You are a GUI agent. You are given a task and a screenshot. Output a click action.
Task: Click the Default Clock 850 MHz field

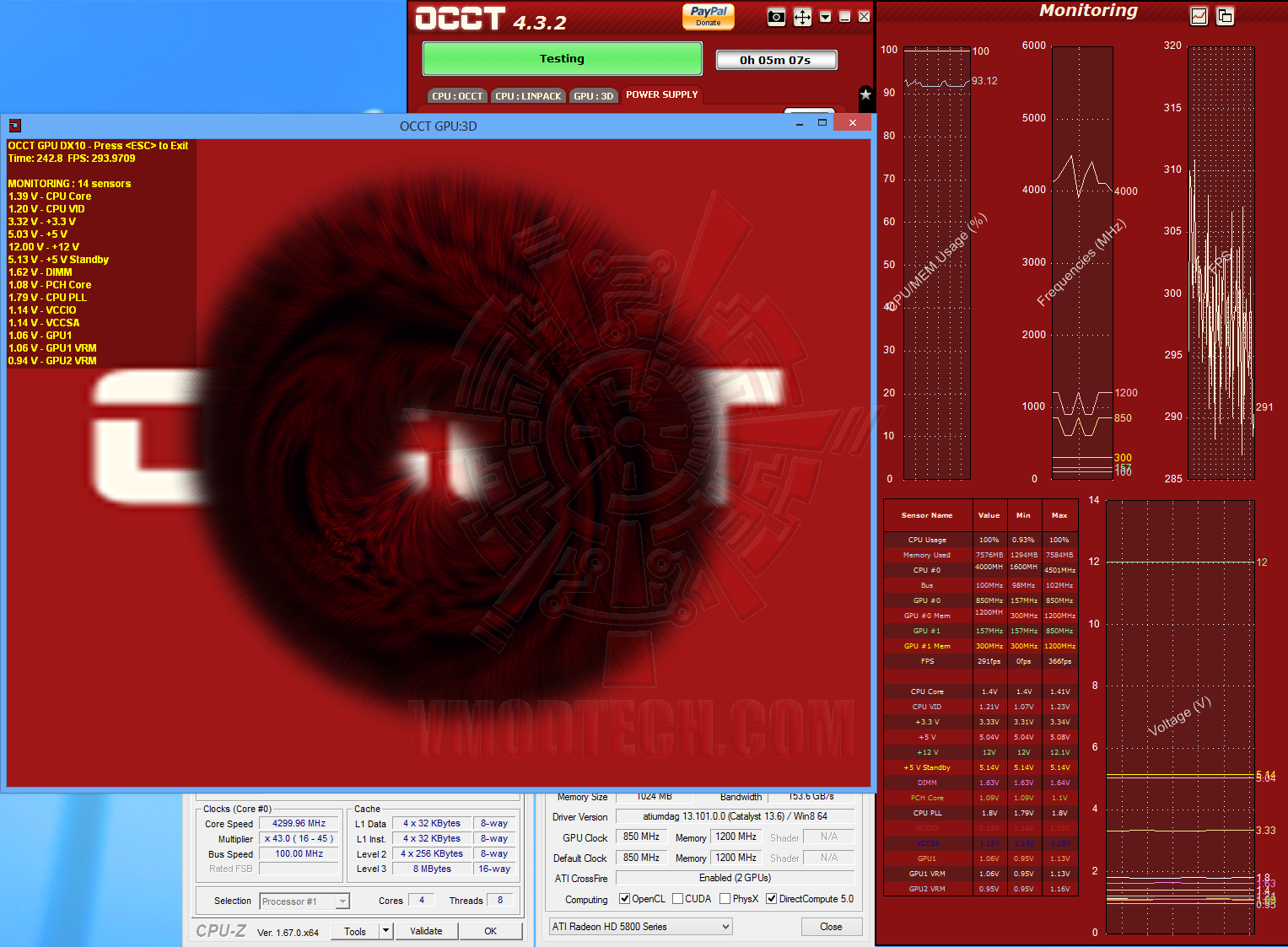(641, 858)
